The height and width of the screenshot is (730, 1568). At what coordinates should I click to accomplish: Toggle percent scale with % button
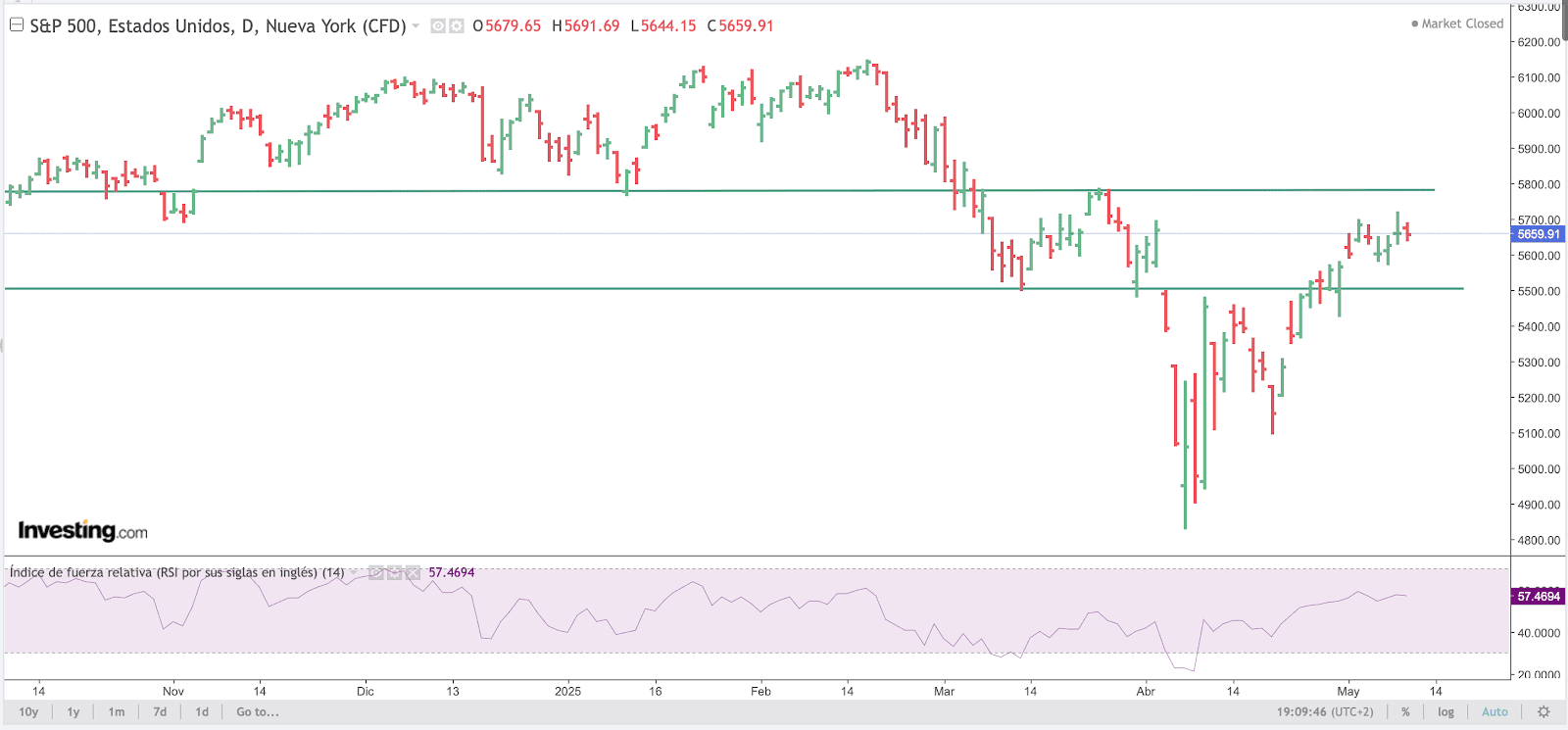pos(1405,712)
